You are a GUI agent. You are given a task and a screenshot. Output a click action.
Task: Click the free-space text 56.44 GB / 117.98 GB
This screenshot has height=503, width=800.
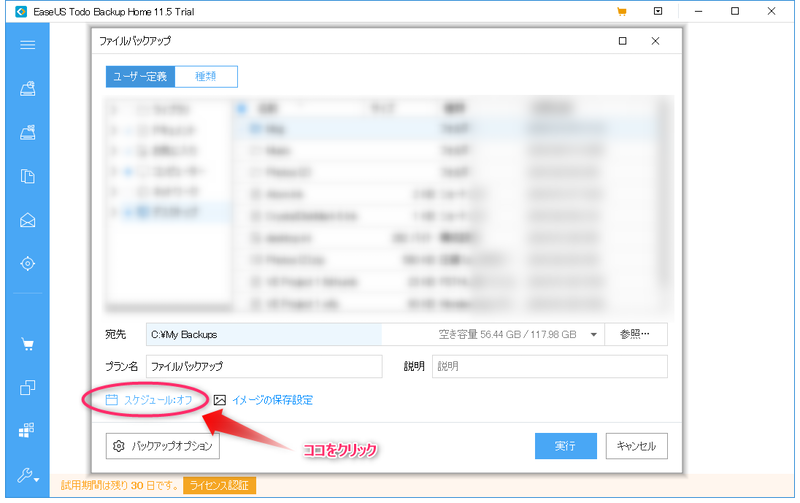528,335
